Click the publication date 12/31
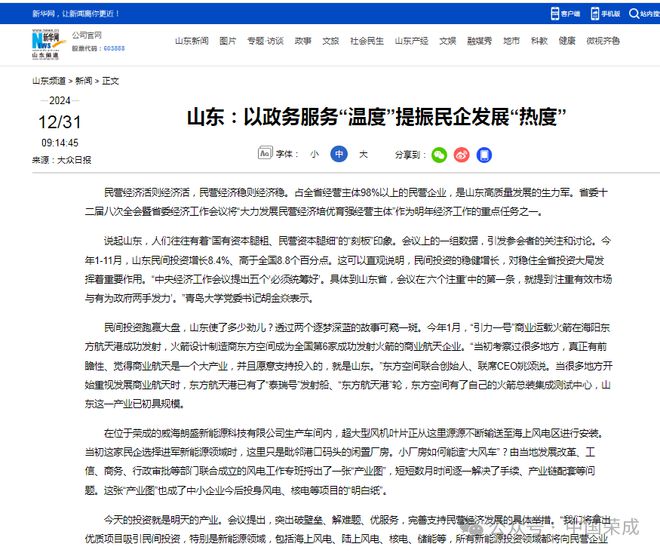The height and width of the screenshot is (553, 660). click(x=59, y=122)
